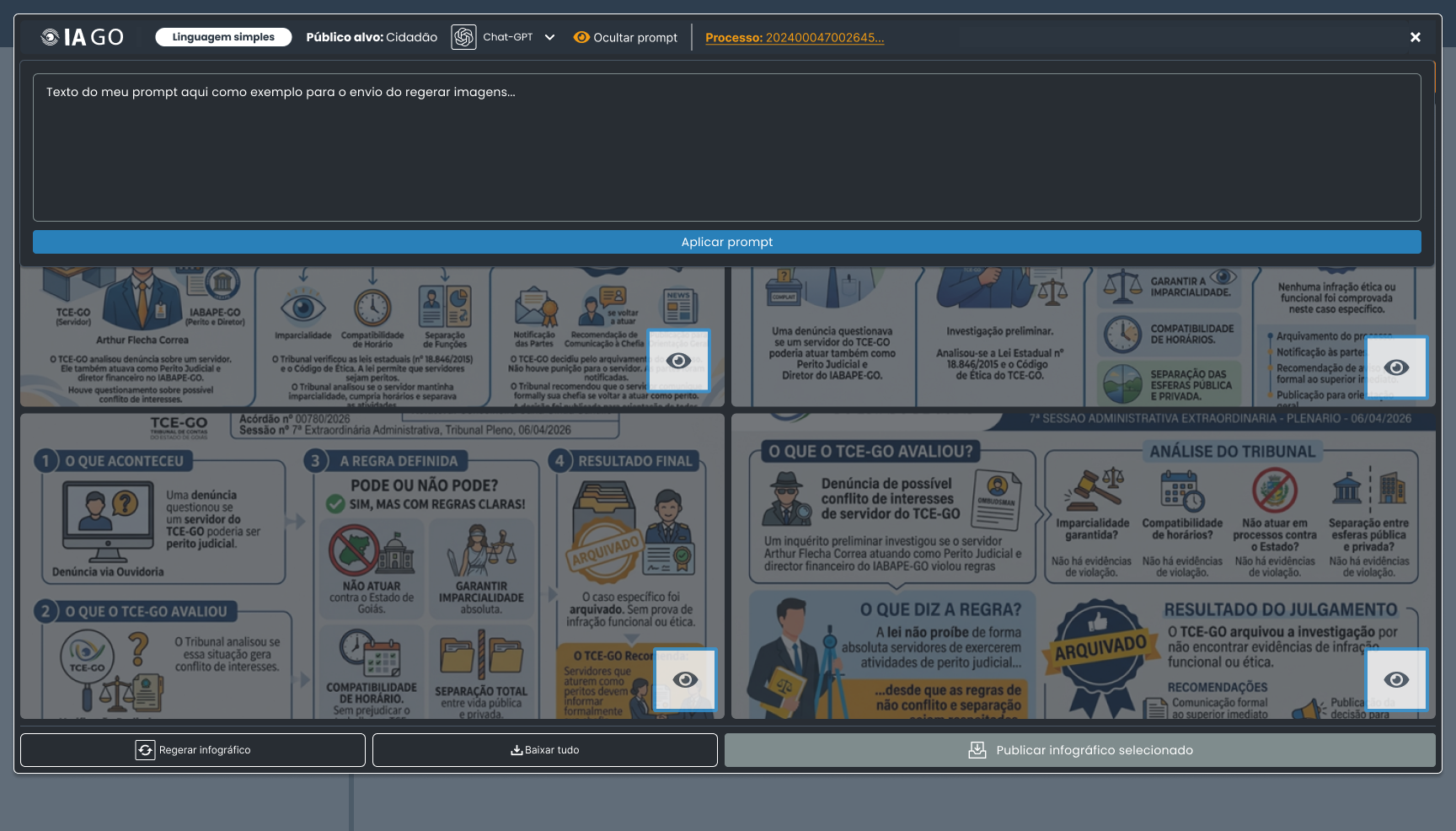Open the Processo 202400047002645 link
Image resolution: width=1456 pixels, height=831 pixels.
tap(795, 37)
